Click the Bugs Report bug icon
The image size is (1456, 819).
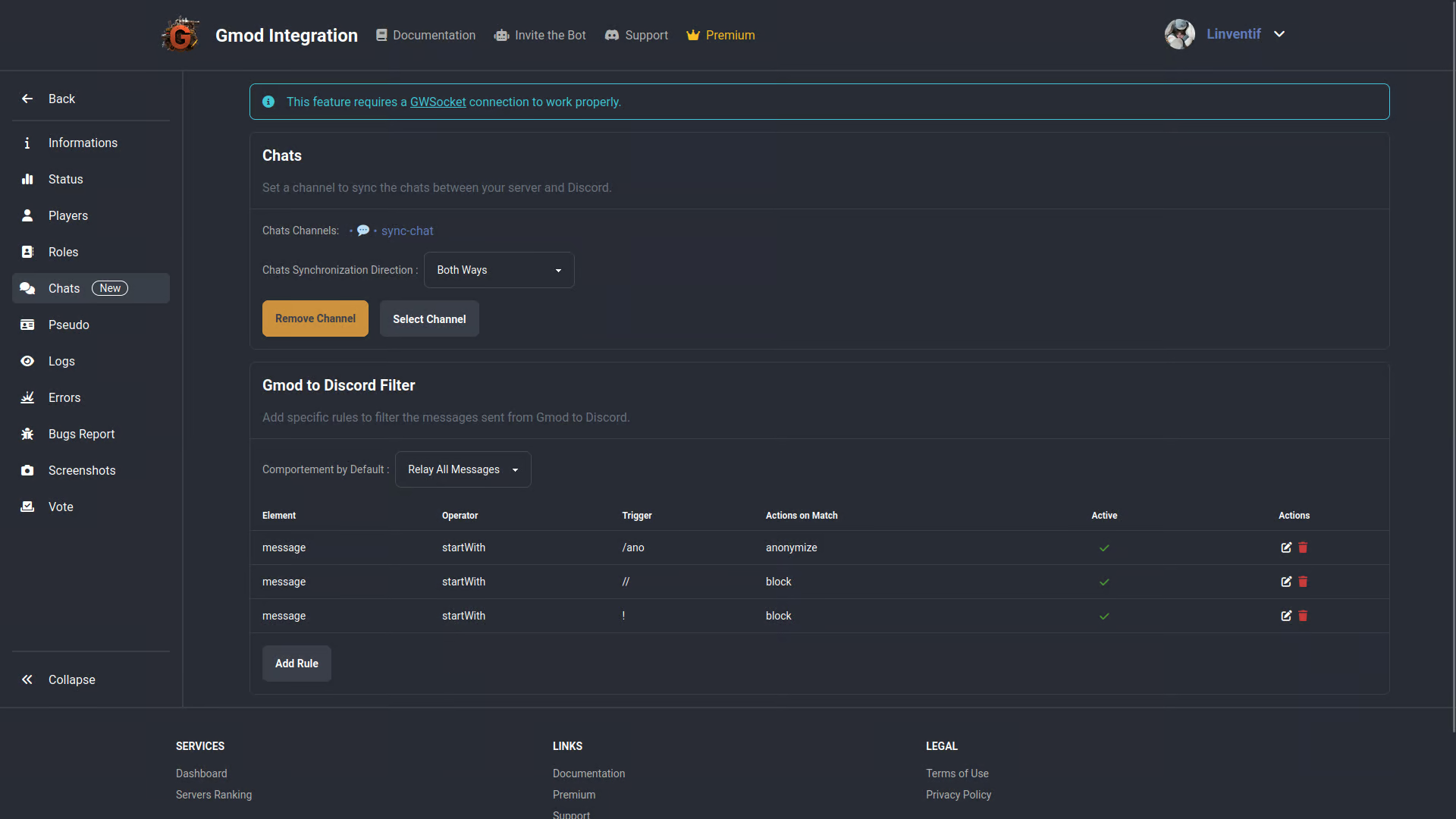coord(27,434)
